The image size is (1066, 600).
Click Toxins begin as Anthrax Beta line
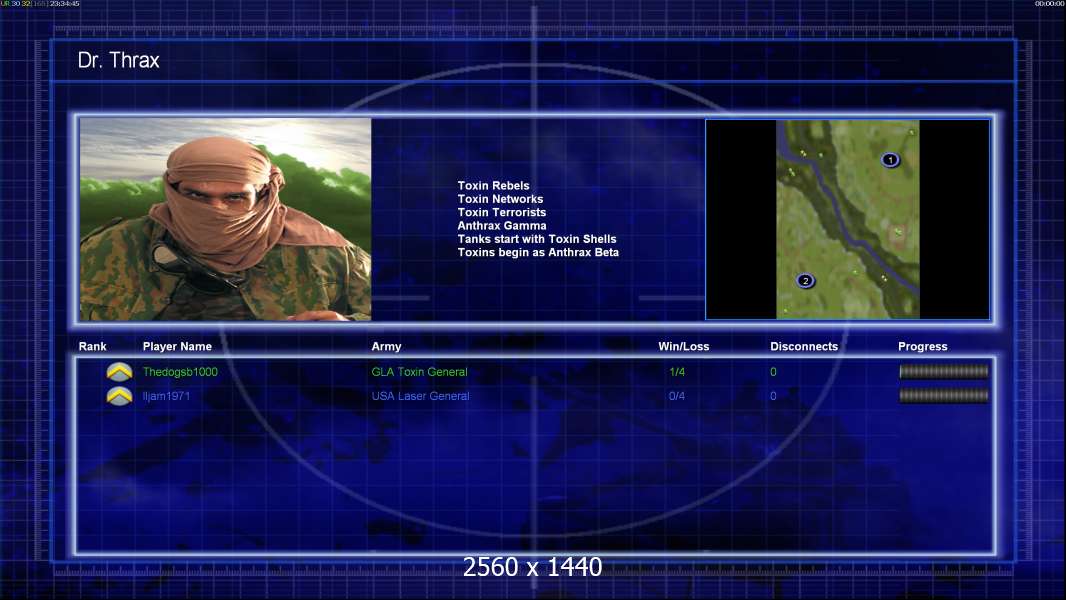pyautogui.click(x=538, y=252)
